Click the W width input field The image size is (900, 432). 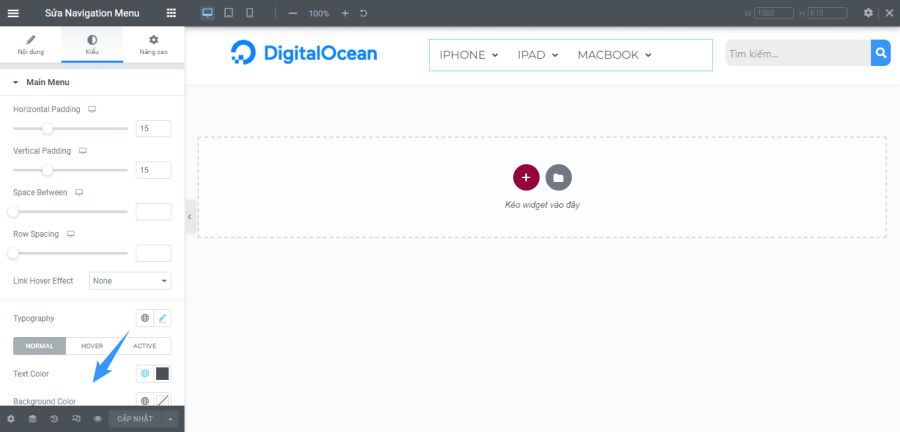coord(774,13)
